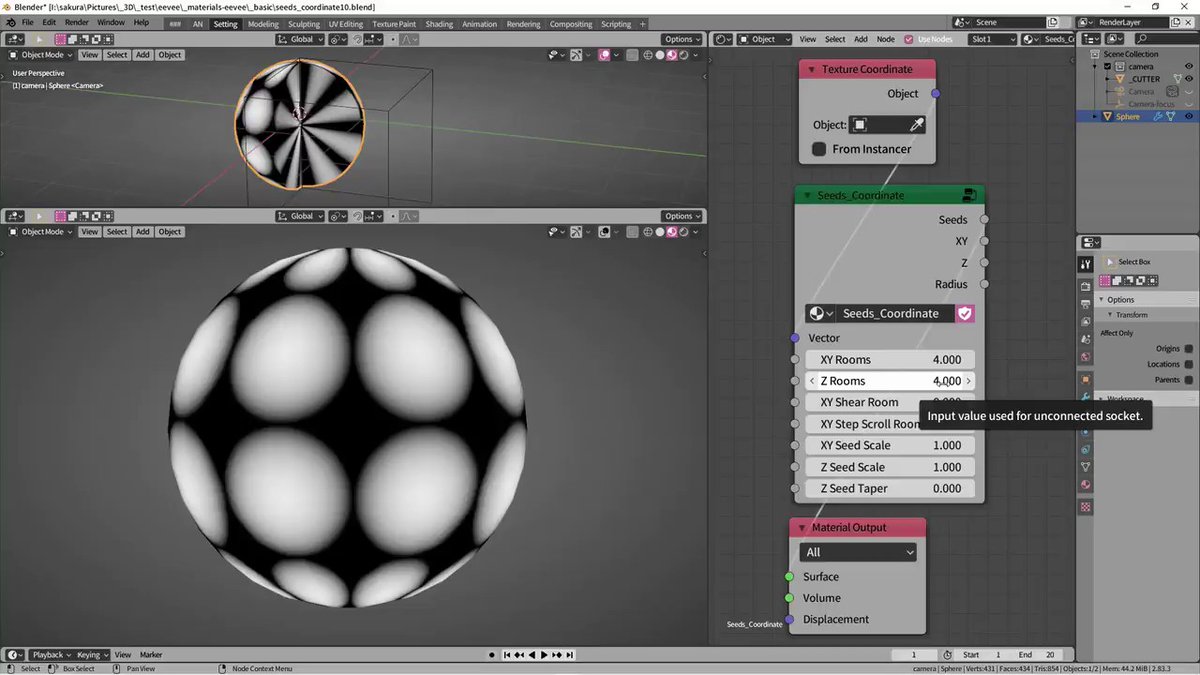Toggle overlays in the bottom viewport header
The image size is (1200, 675).
tap(605, 232)
